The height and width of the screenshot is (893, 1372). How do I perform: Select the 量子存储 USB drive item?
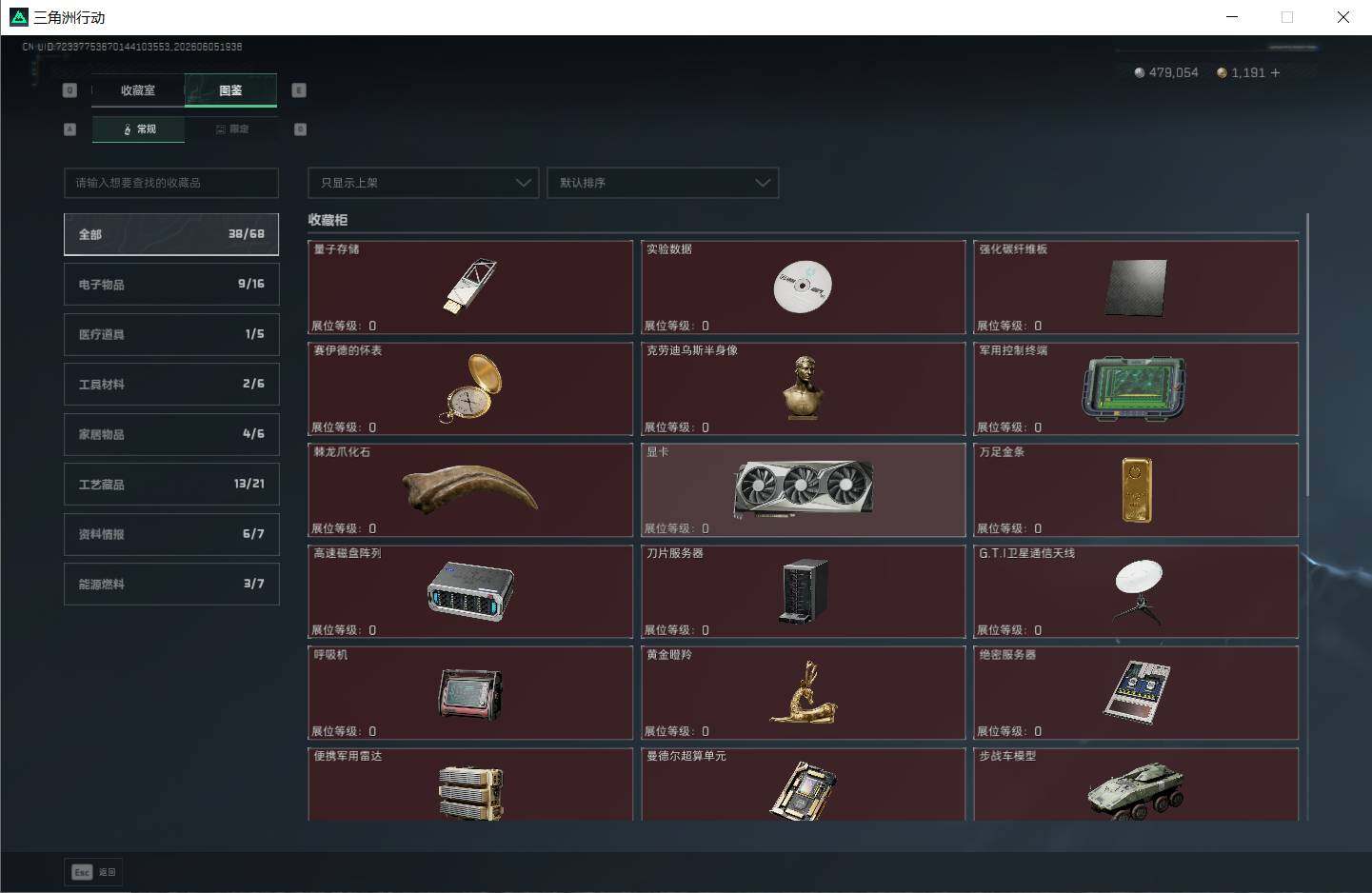tap(470, 287)
